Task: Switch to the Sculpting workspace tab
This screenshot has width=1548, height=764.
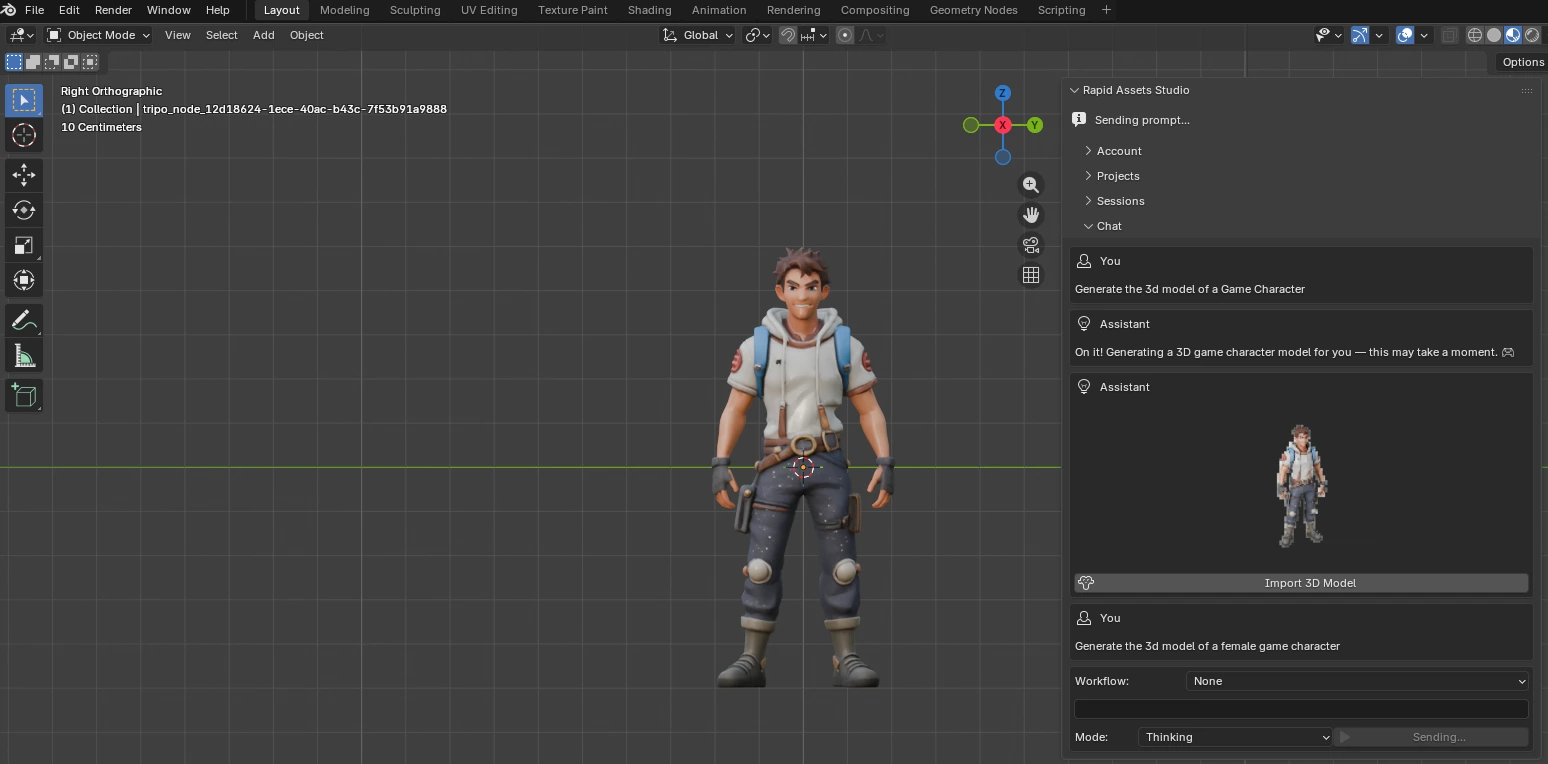Action: [x=415, y=10]
